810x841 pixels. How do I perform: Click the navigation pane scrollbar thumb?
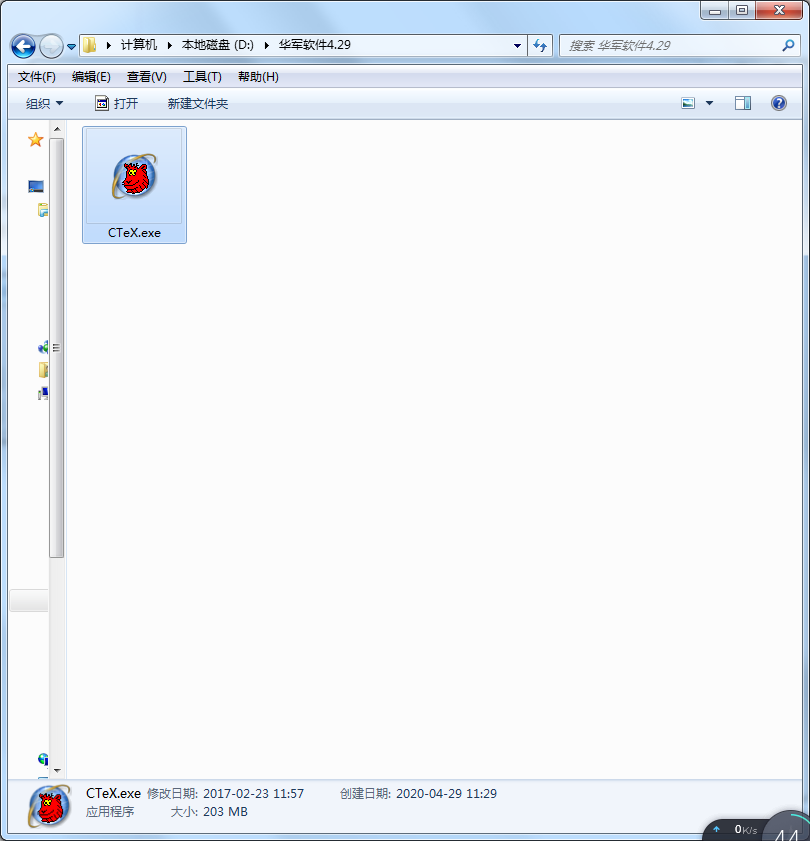tap(56, 348)
